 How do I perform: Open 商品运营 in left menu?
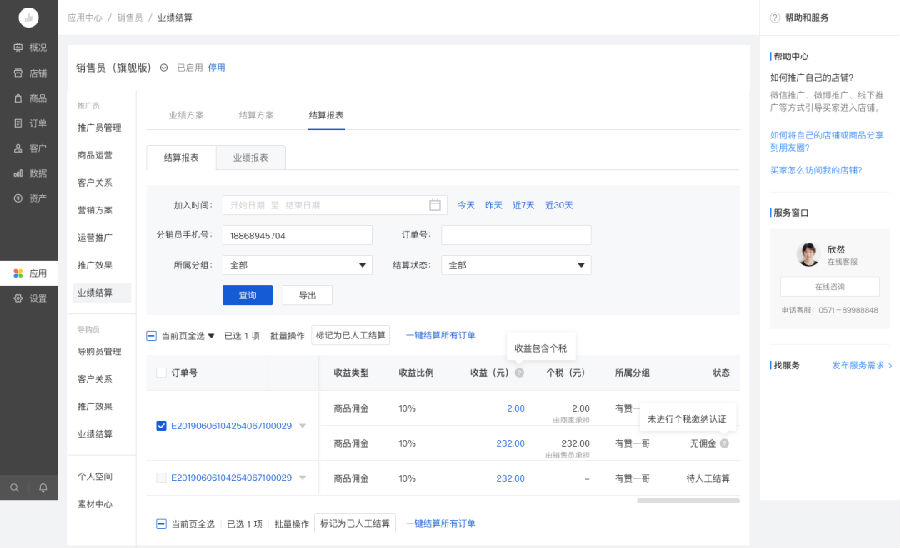tap(95, 155)
